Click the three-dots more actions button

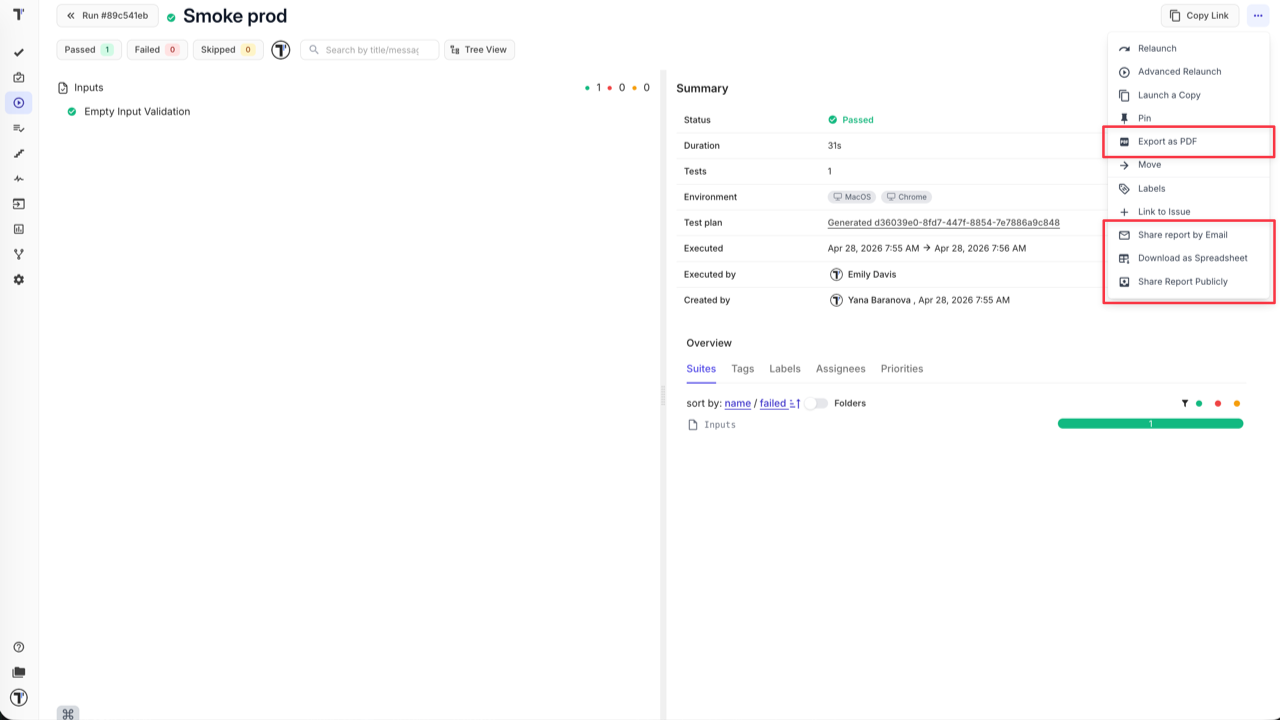(x=1258, y=16)
